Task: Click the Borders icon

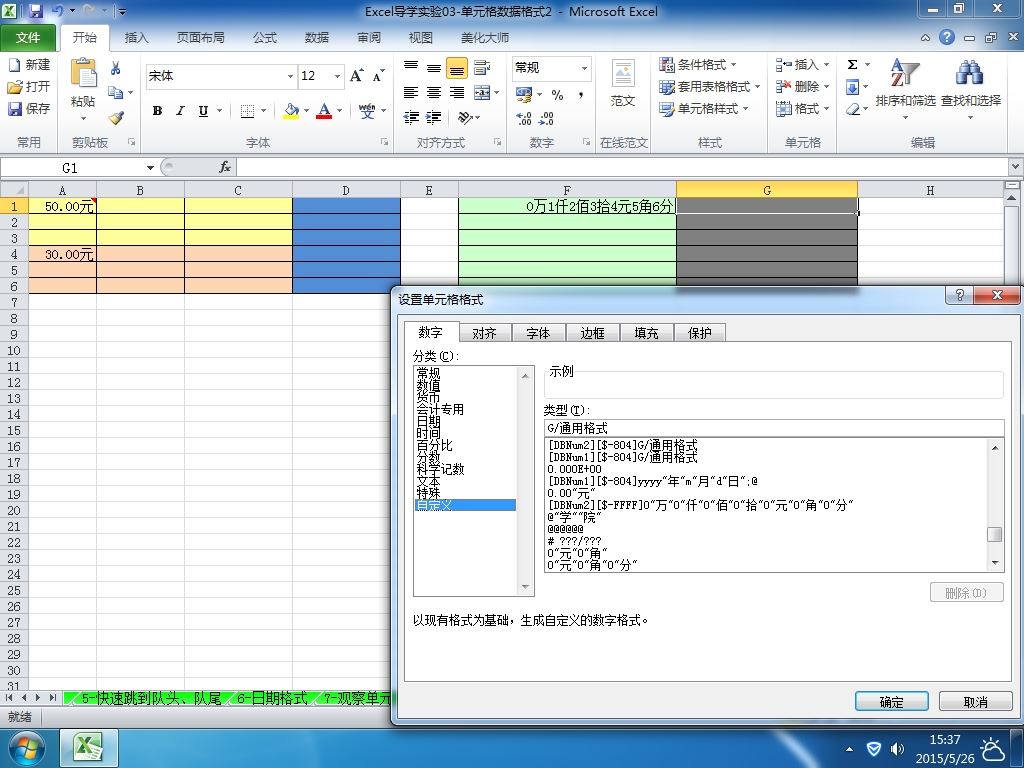Action: tap(247, 111)
